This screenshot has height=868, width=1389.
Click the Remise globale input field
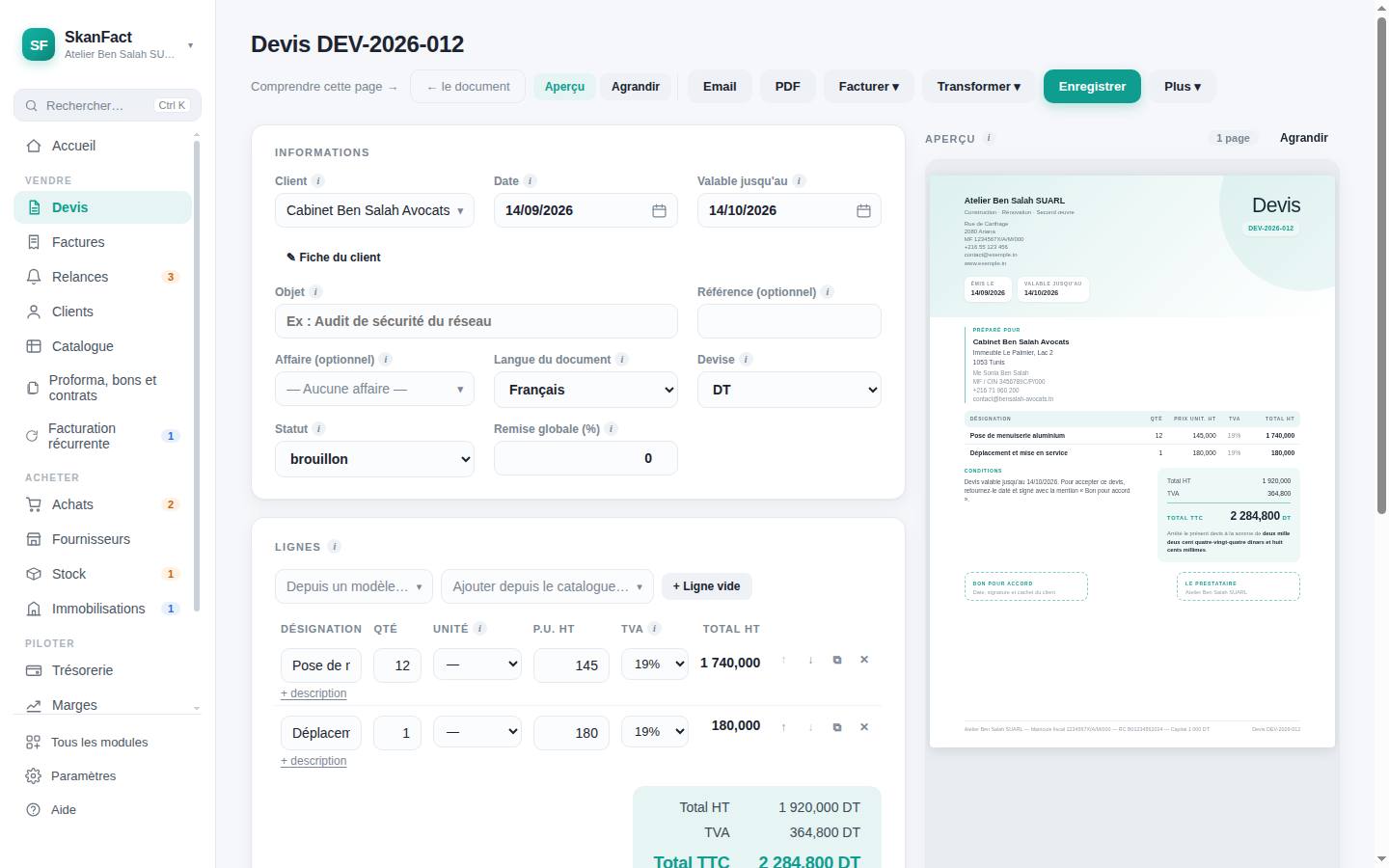(x=586, y=458)
